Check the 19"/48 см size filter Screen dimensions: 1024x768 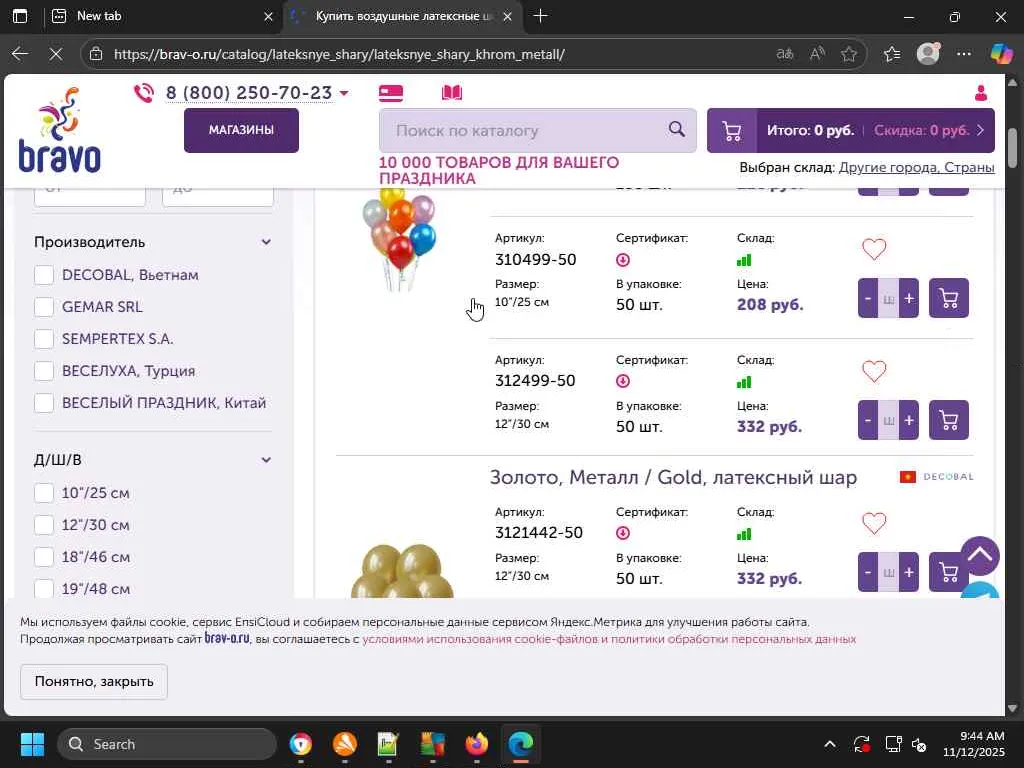(44, 588)
